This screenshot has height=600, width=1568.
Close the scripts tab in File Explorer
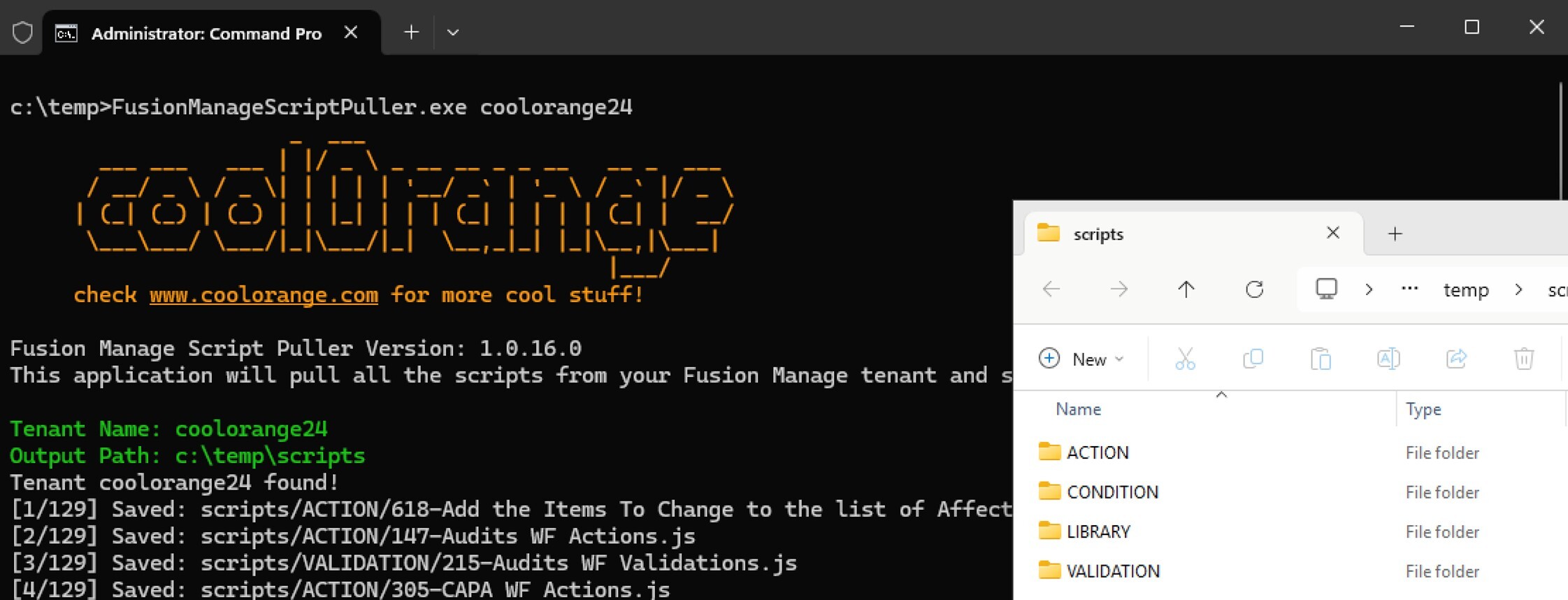1333,233
